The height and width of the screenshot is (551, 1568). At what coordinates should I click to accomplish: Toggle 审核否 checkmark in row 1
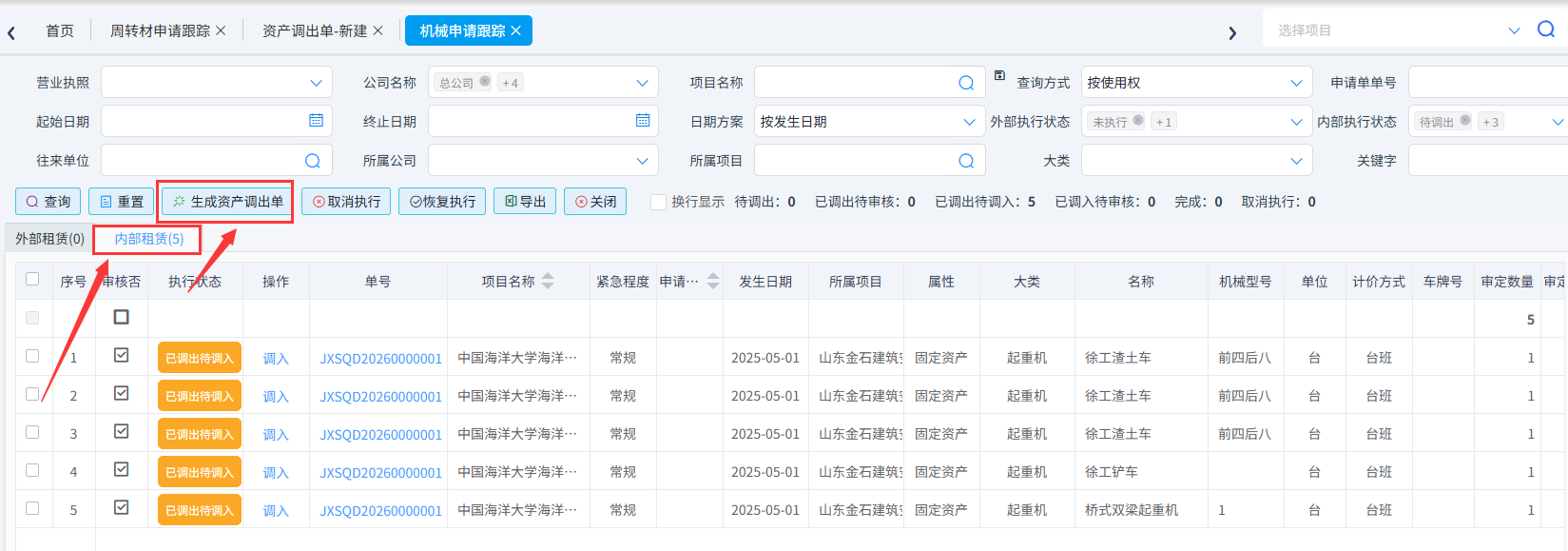pyautogui.click(x=122, y=355)
